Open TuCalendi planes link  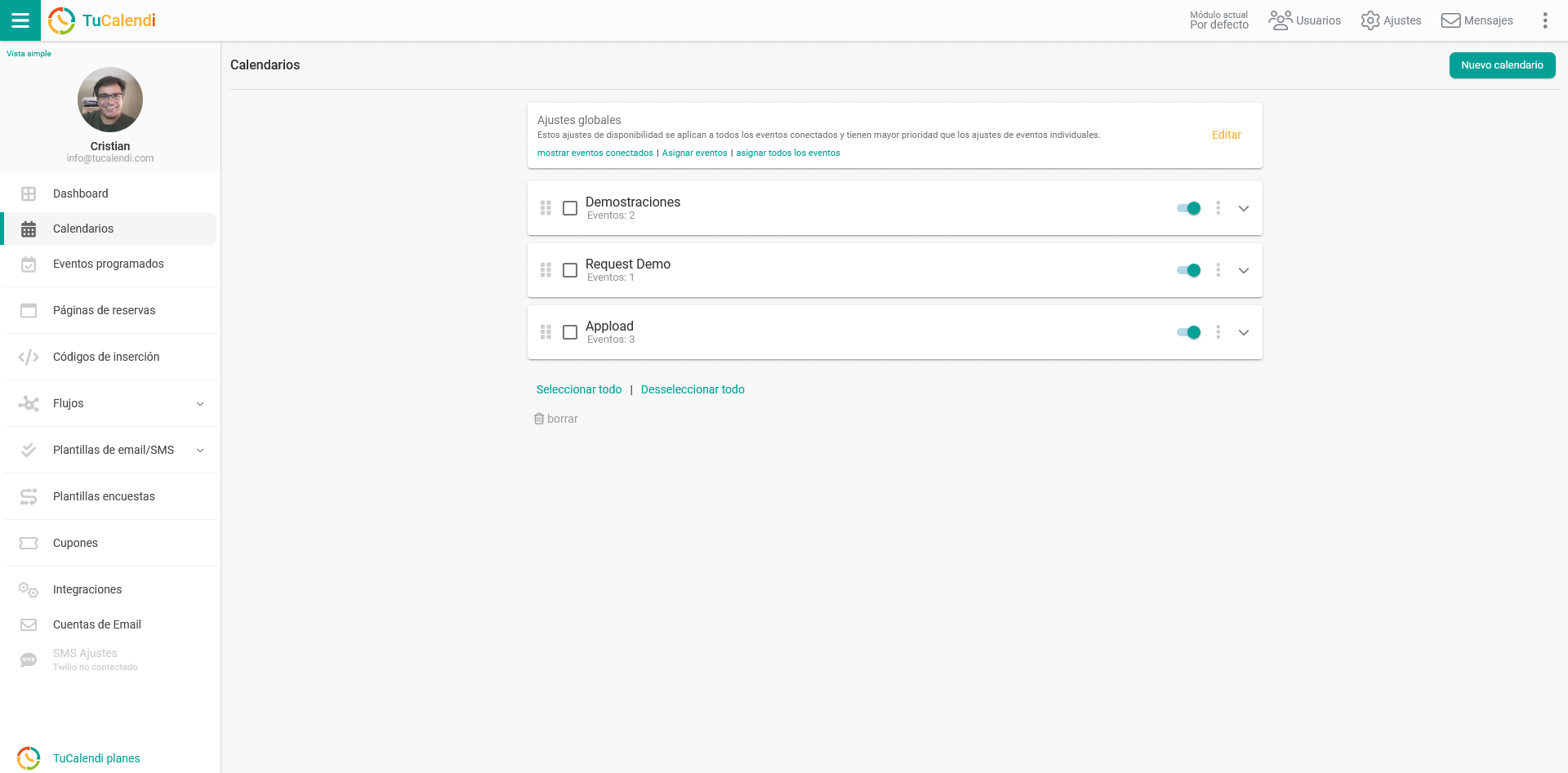(96, 758)
